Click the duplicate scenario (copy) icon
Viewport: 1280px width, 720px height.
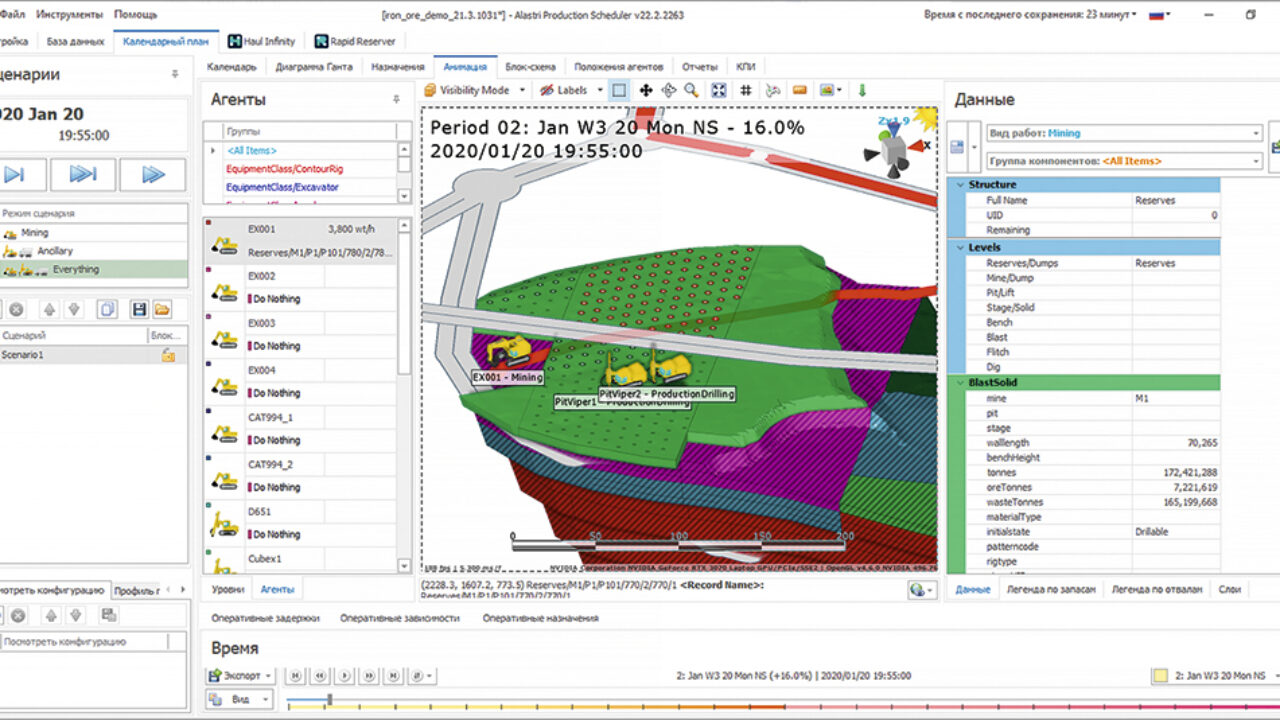click(x=107, y=309)
